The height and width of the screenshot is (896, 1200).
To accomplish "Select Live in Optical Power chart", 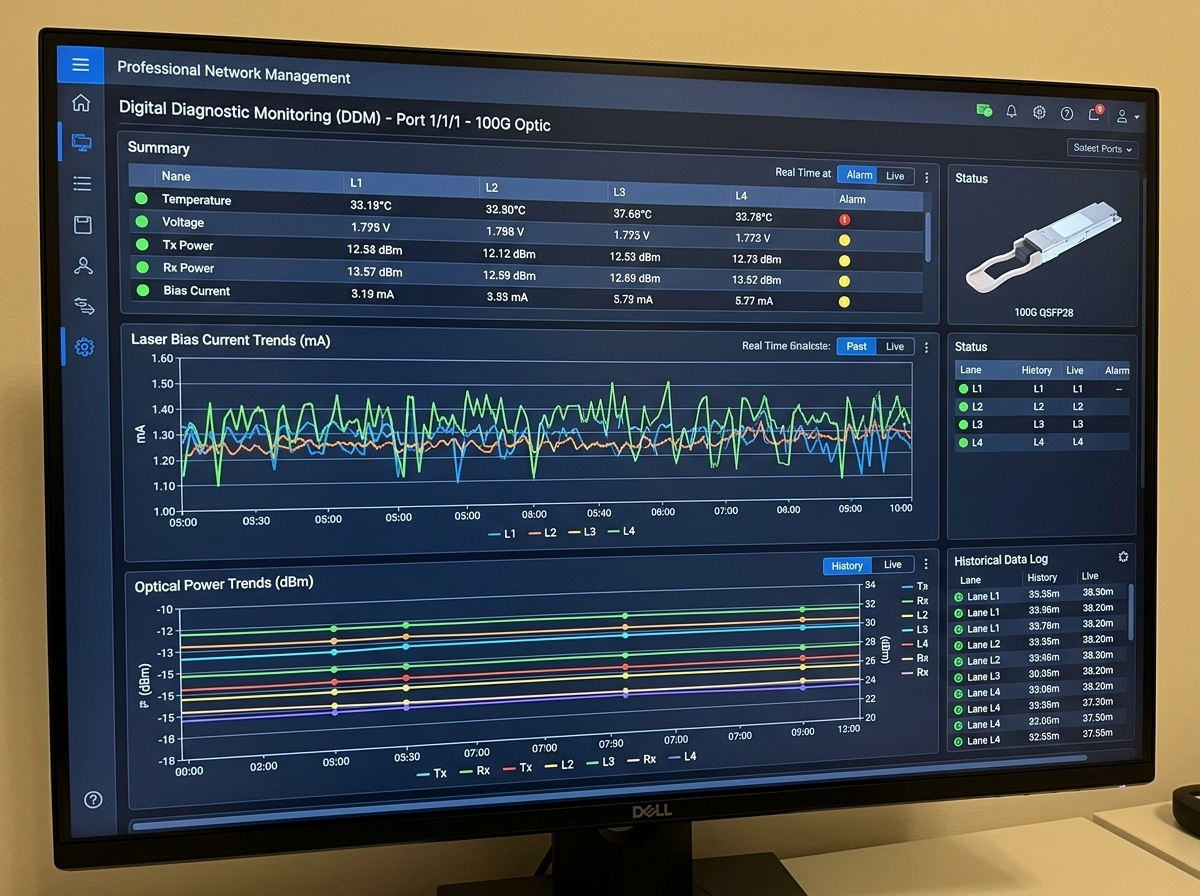I will [893, 565].
